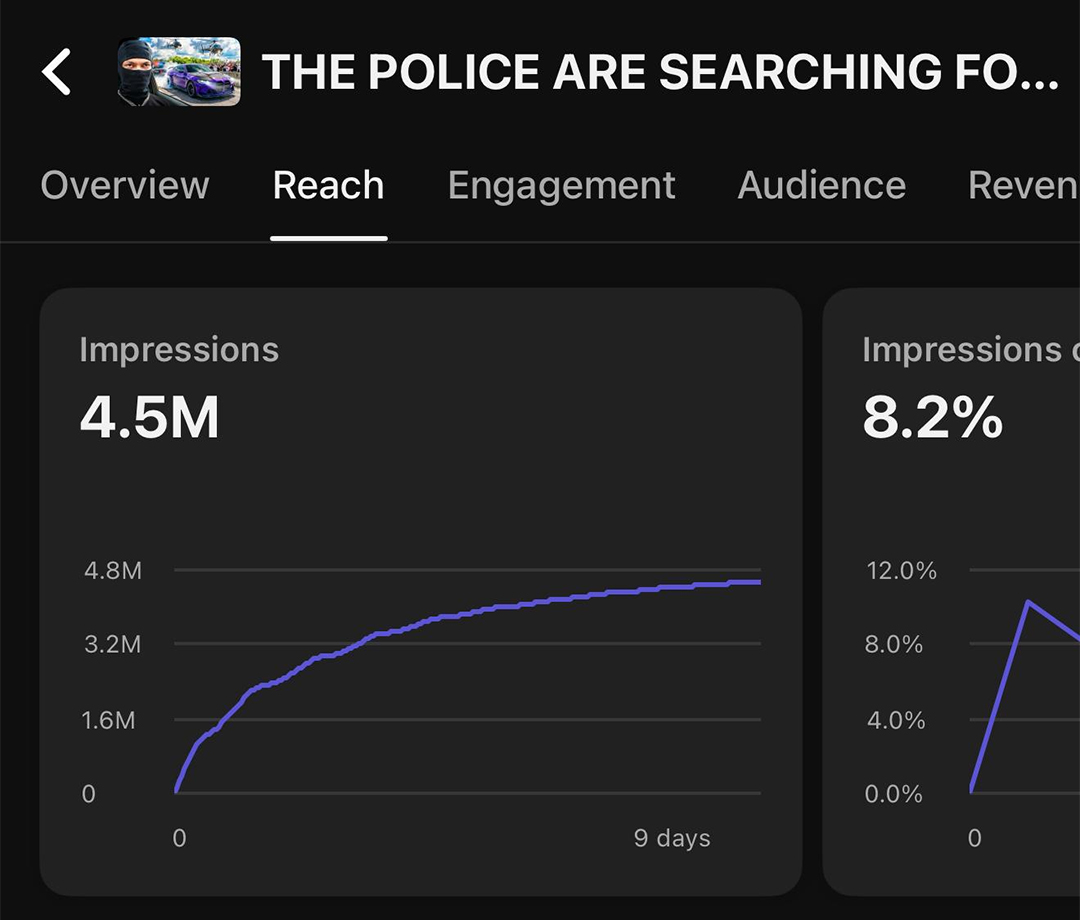Open the Engagement tab
Viewport: 1080px width, 920px height.
[x=561, y=186]
